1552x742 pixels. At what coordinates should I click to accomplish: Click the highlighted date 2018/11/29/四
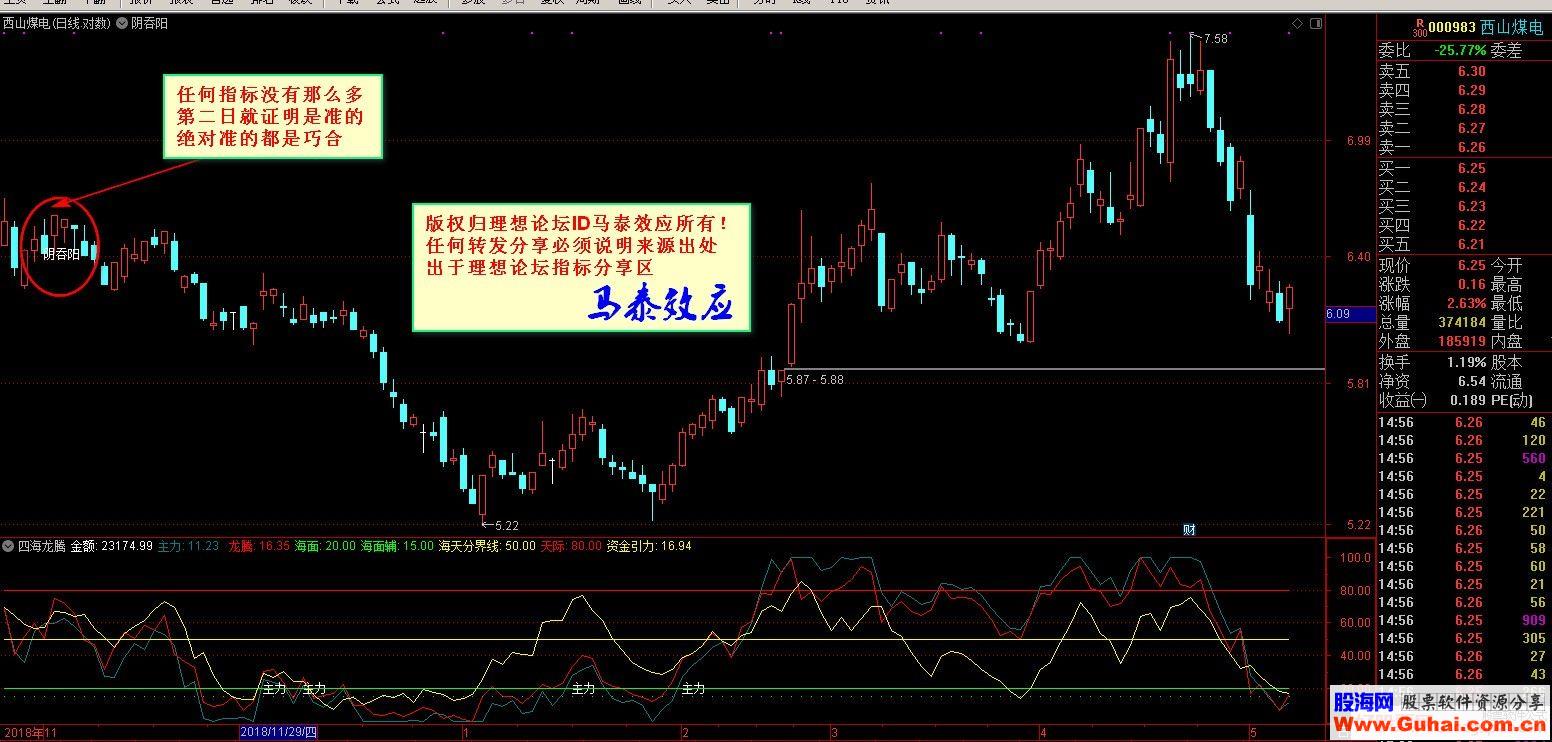(x=278, y=733)
